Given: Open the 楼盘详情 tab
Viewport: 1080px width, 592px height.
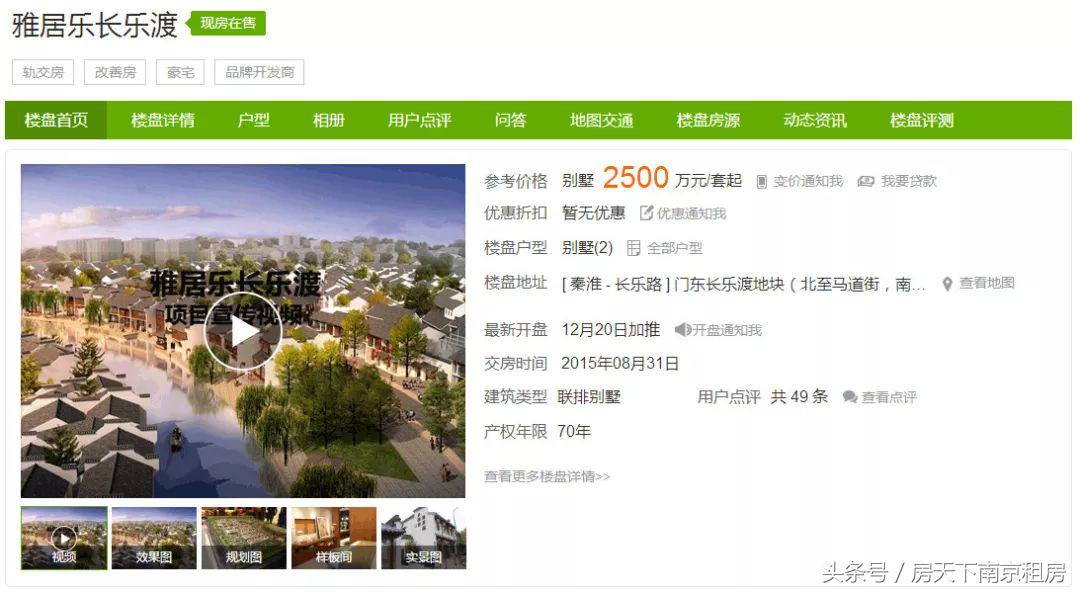Looking at the screenshot, I should (163, 120).
